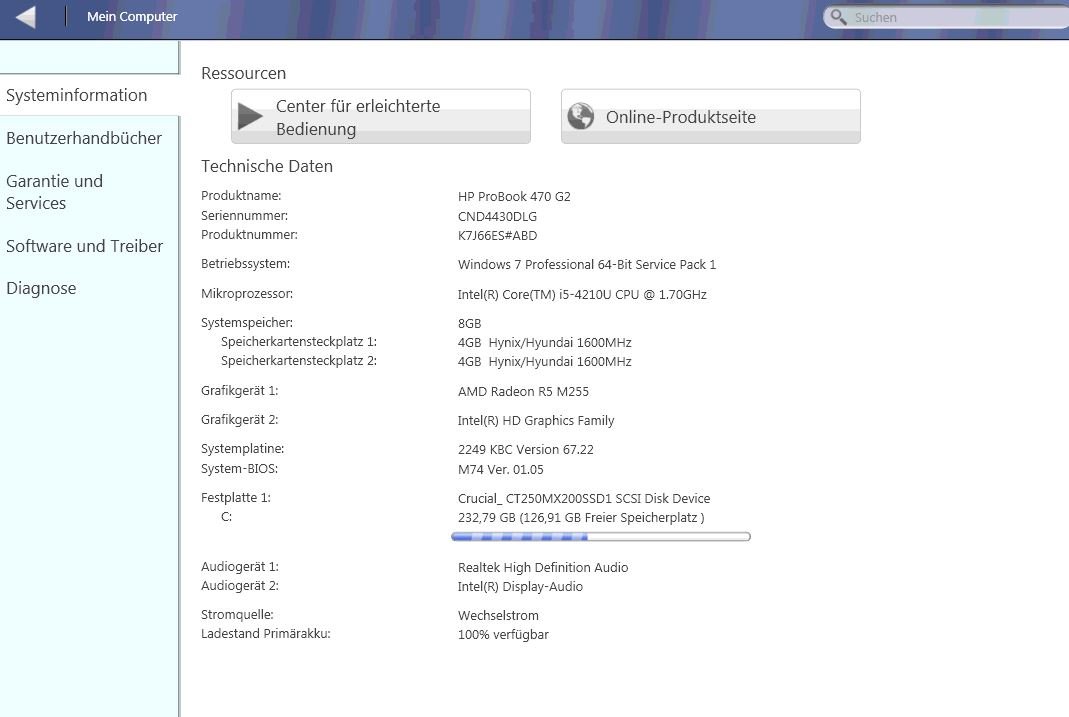Viewport: 1069px width, 717px height.
Task: Click the Speicherkartensteckplatz 2 memory value
Action: (545, 362)
